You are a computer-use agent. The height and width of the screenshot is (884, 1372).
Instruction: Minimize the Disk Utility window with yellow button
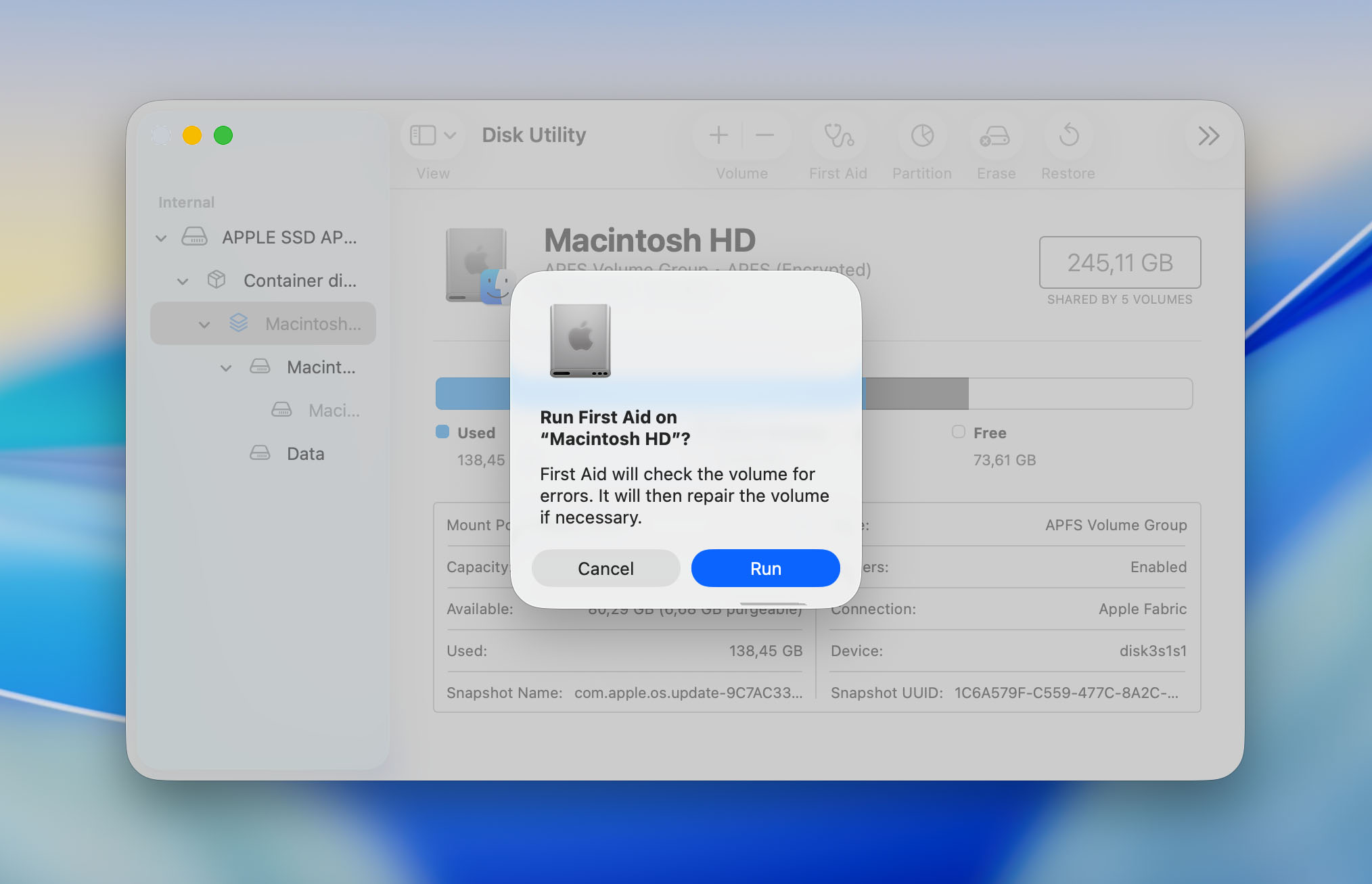pos(192,135)
